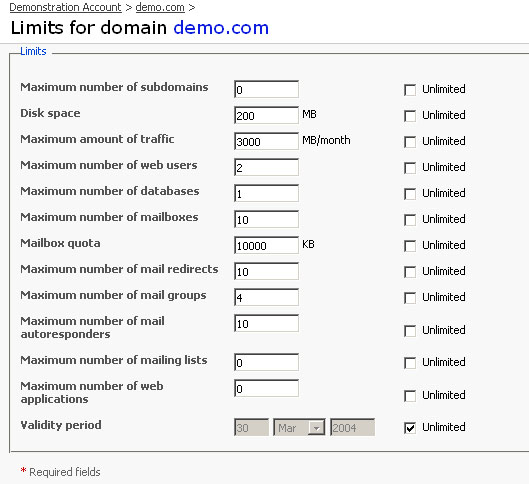Click the blue demo.com domain title
Screen dimensions: 529x484
221,28
